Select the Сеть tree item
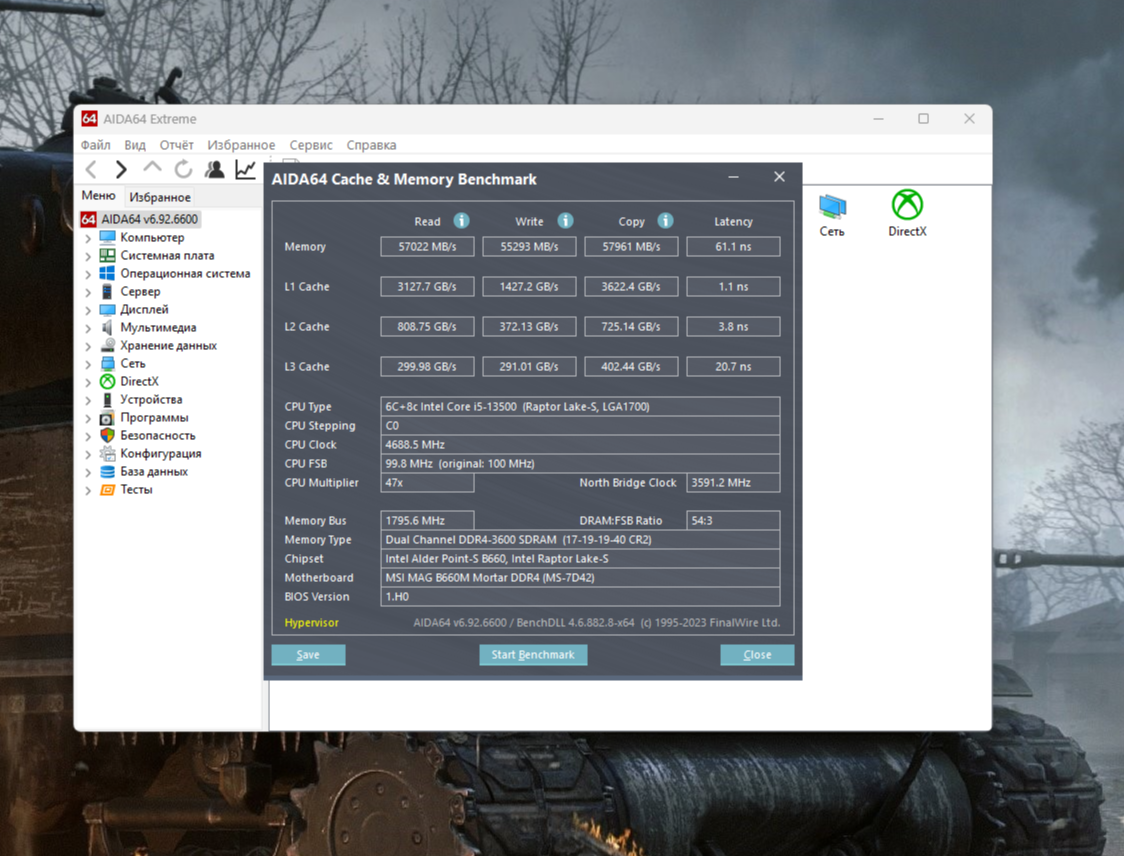This screenshot has width=1124, height=856. click(x=133, y=363)
